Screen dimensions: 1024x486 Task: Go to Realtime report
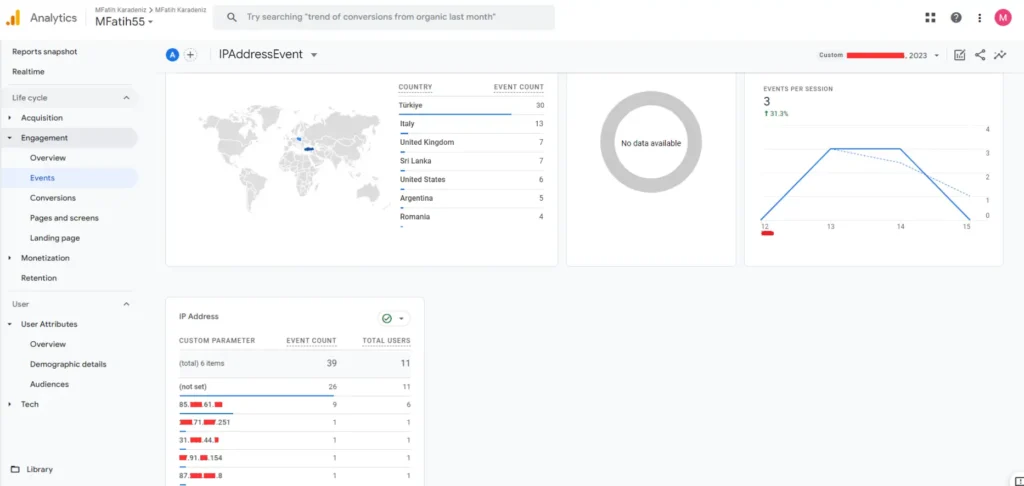[x=28, y=72]
